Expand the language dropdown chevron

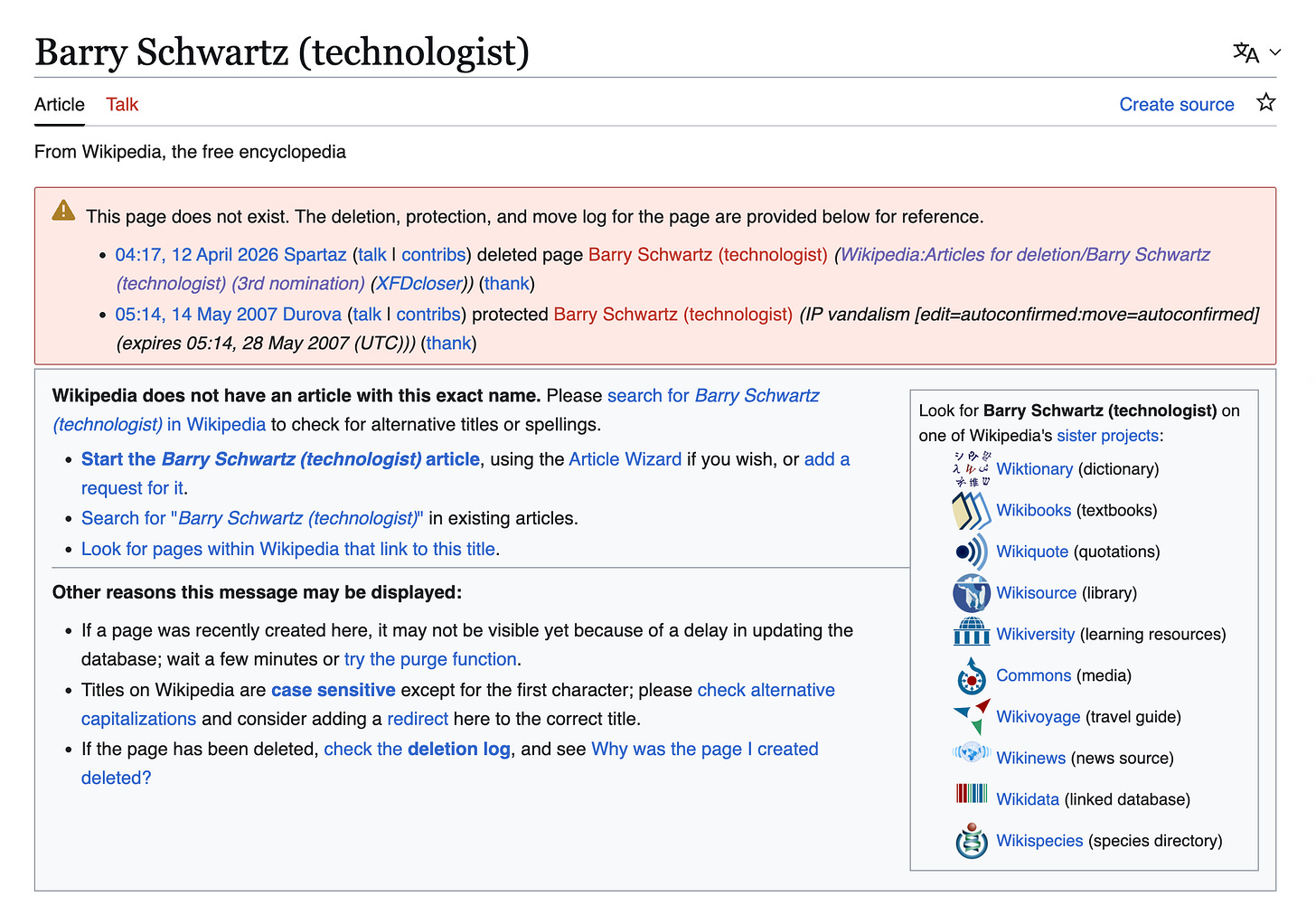1275,52
